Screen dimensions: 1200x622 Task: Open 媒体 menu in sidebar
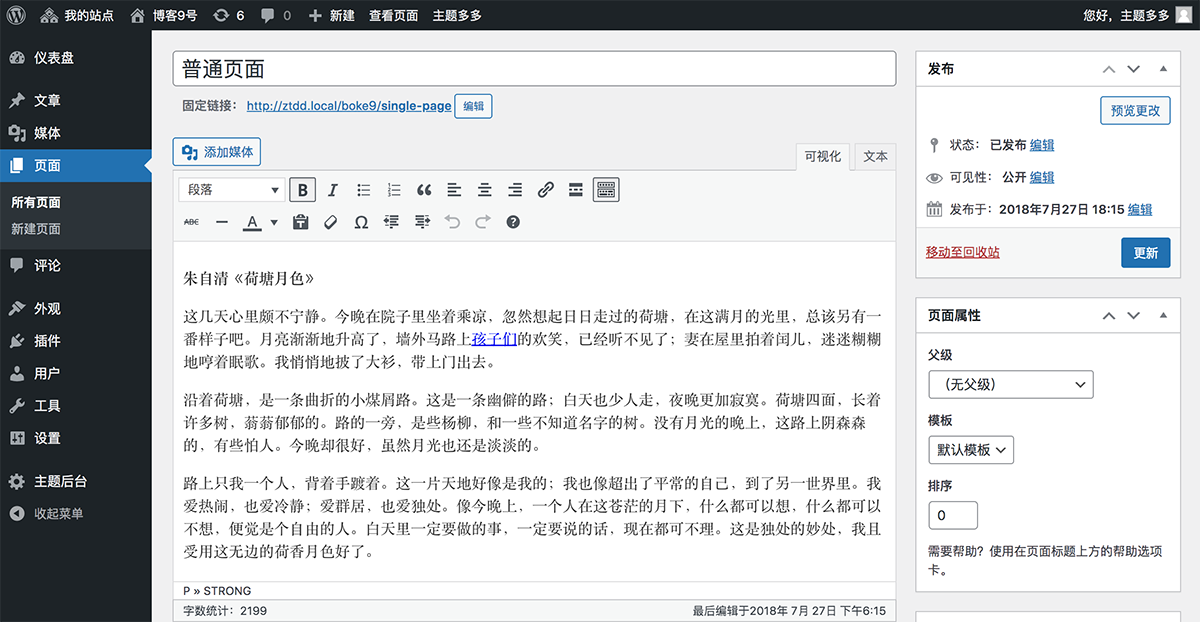click(76, 133)
